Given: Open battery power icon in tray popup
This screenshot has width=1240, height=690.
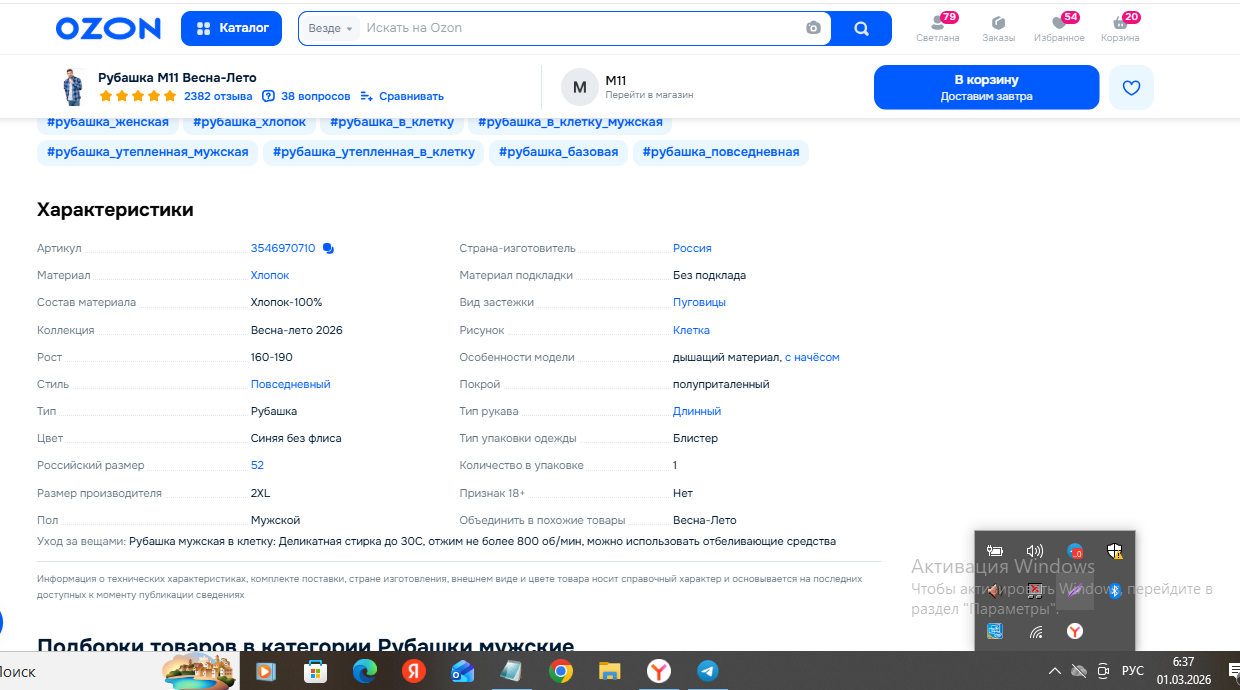Looking at the screenshot, I should coord(995,551).
